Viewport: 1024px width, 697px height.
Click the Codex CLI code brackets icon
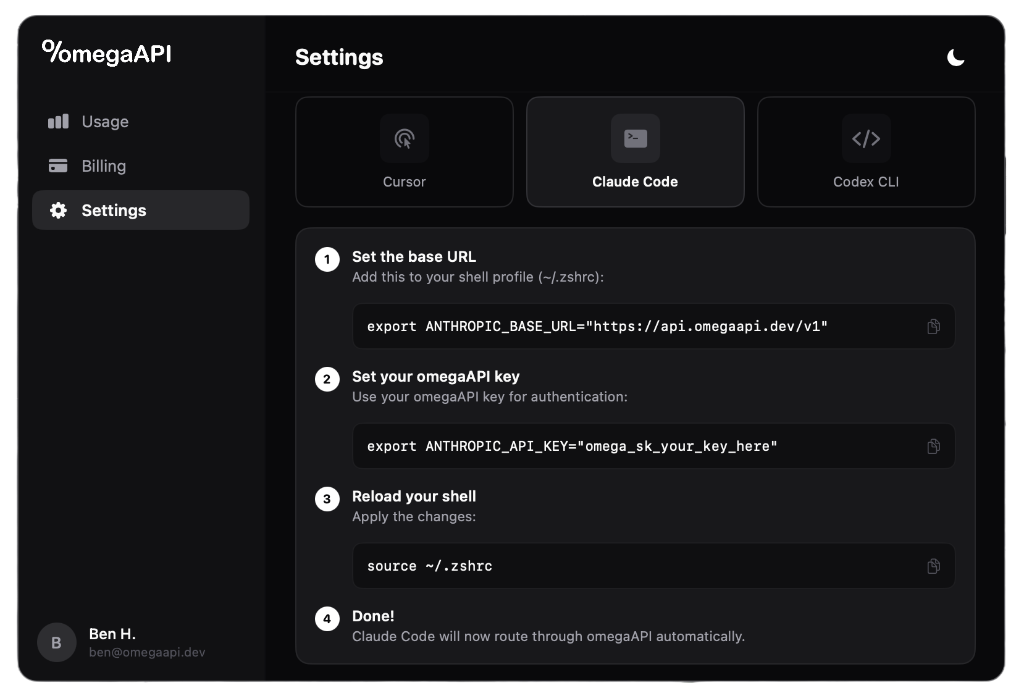point(866,138)
